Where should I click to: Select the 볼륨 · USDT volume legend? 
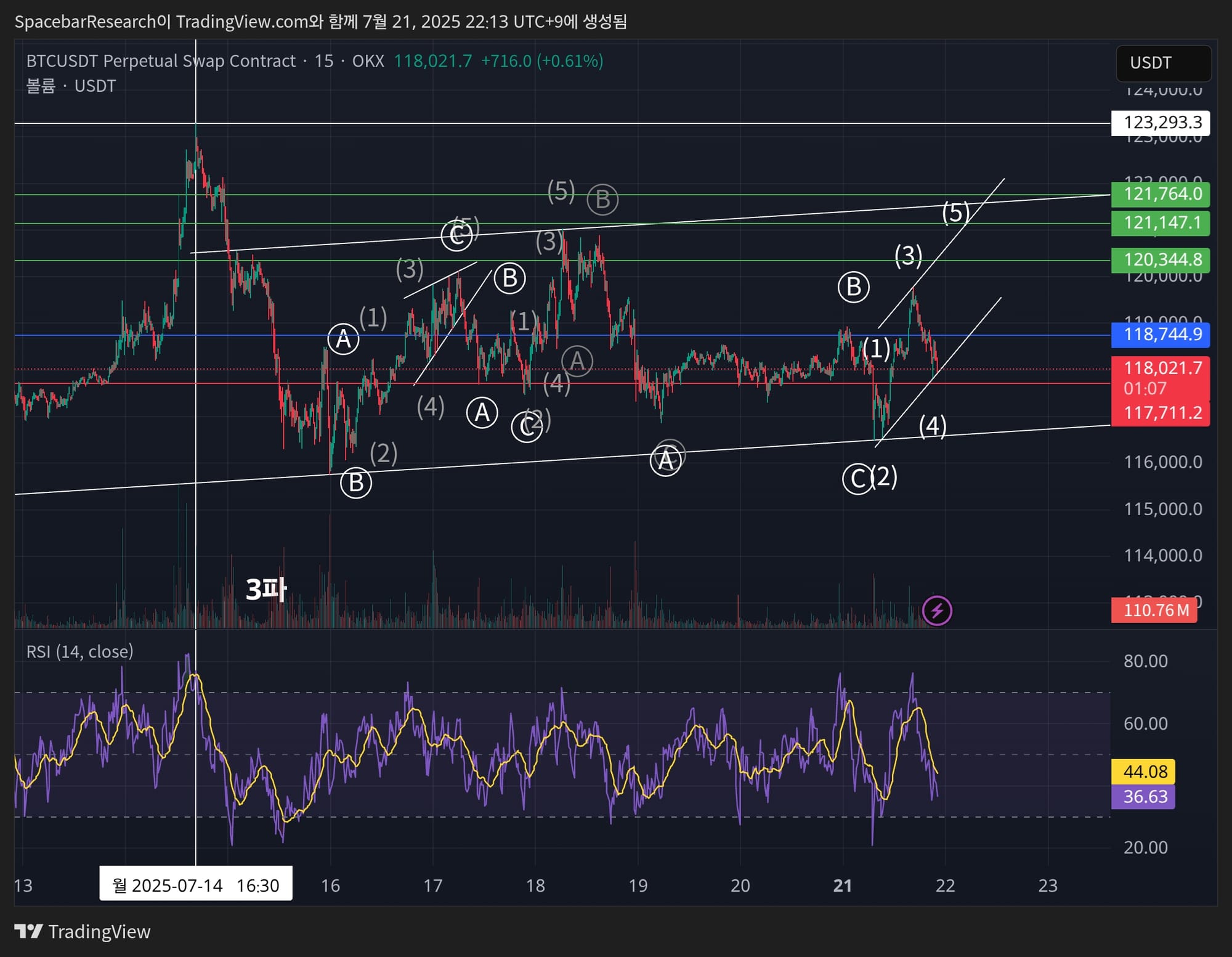point(71,86)
